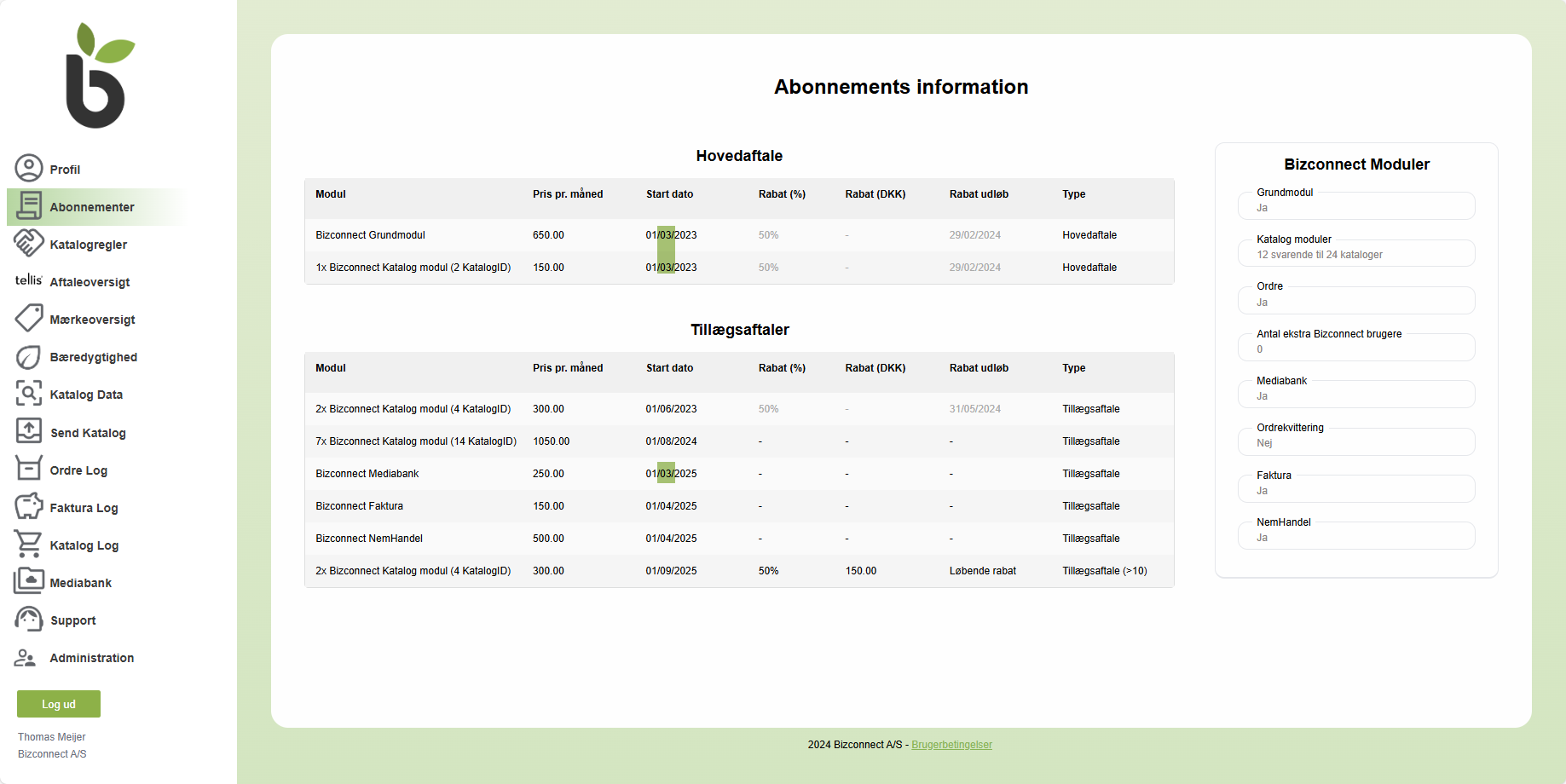The width and height of the screenshot is (1566, 784).
Task: Click the Katalog moduler field
Action: tap(1356, 253)
